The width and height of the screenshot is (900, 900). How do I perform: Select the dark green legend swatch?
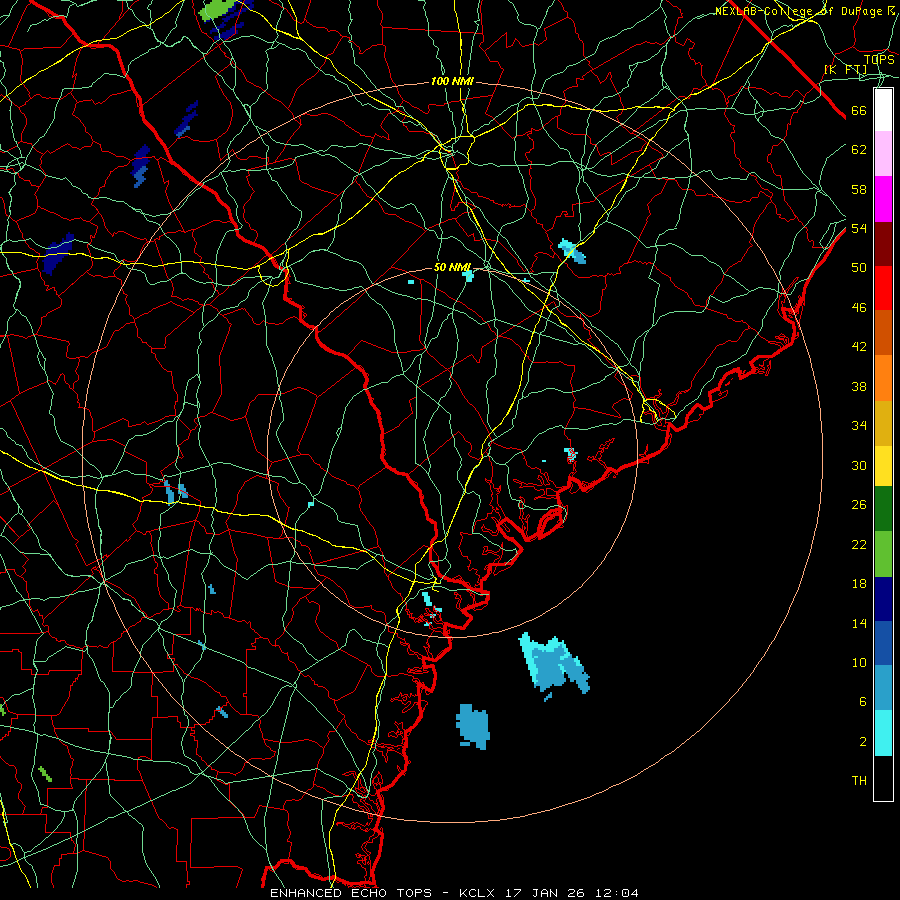coord(883,509)
